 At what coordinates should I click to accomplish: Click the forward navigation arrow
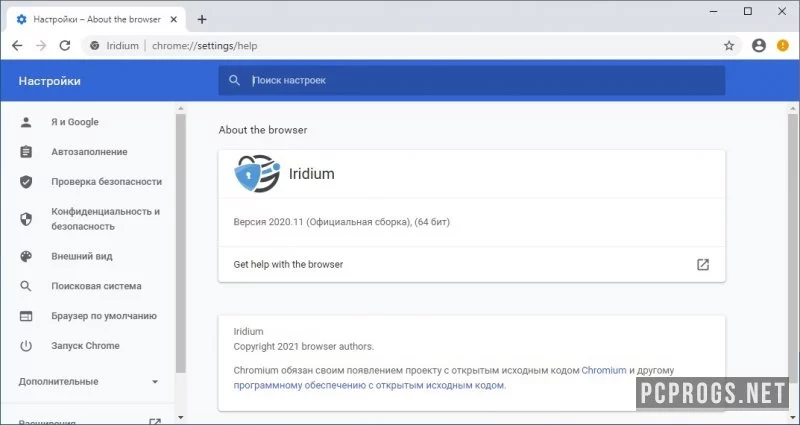point(41,46)
